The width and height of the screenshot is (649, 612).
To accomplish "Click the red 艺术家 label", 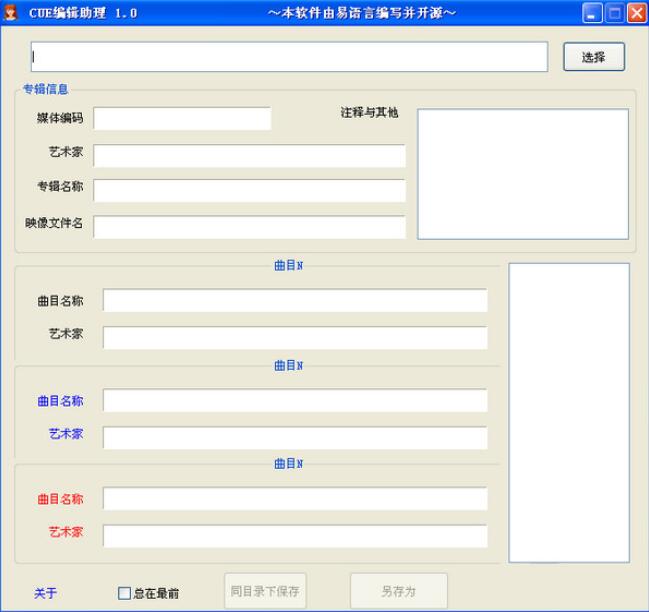I will [x=66, y=532].
